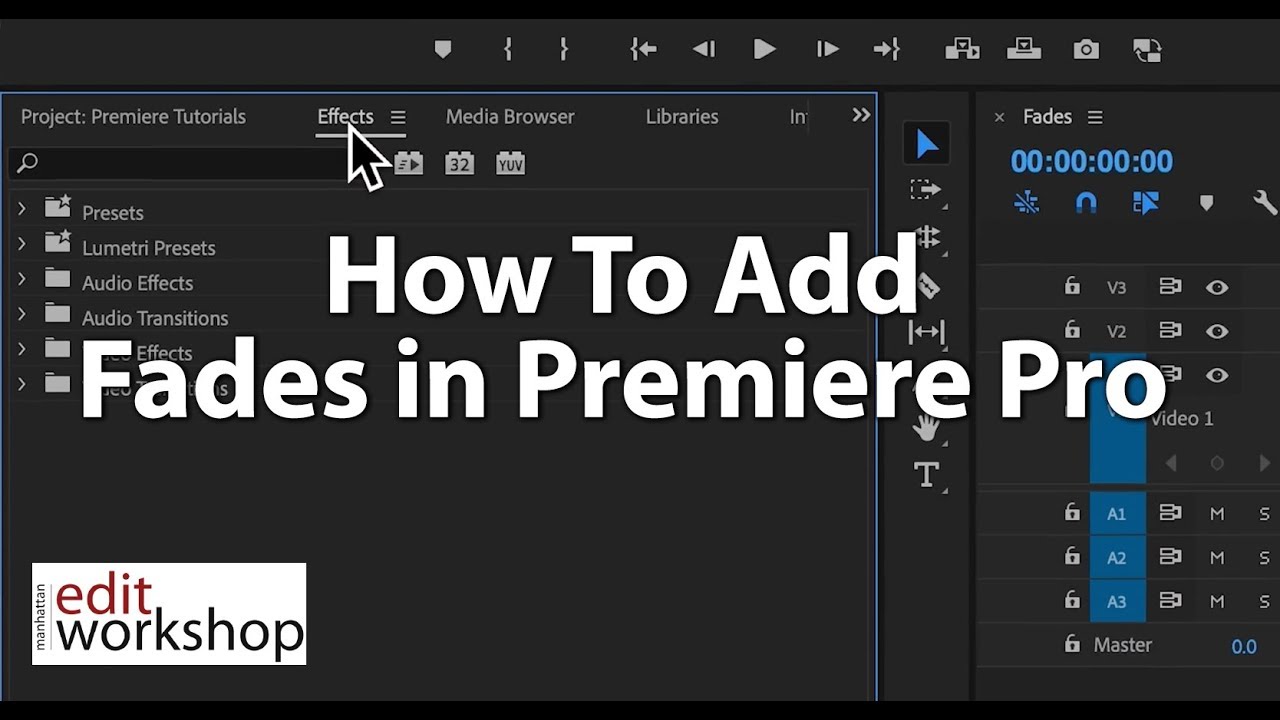Open the Fades sequence panel menu

click(x=1095, y=117)
